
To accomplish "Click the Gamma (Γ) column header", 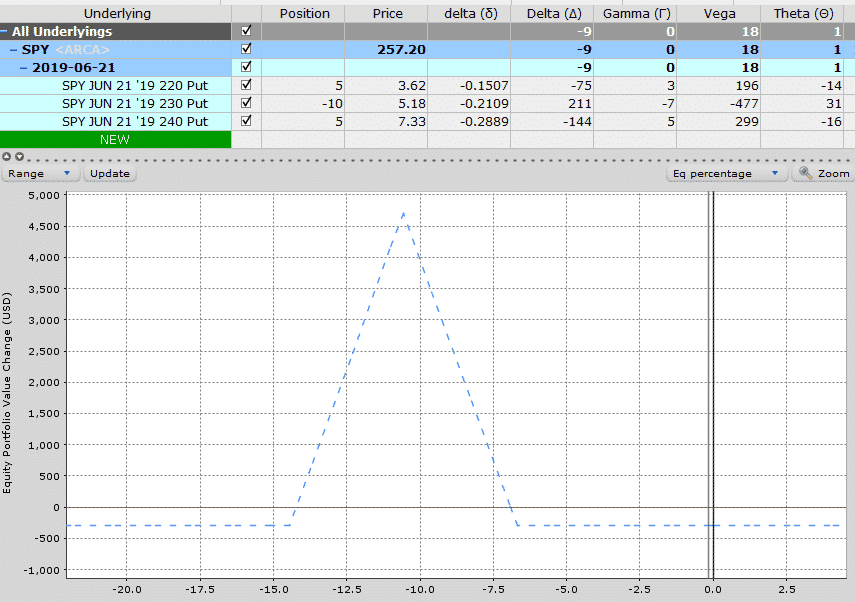I will tap(636, 14).
